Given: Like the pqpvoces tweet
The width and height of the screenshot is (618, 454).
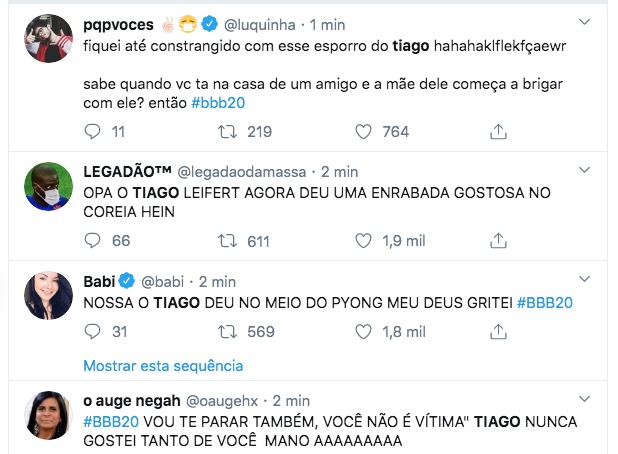Looking at the screenshot, I should [x=365, y=131].
